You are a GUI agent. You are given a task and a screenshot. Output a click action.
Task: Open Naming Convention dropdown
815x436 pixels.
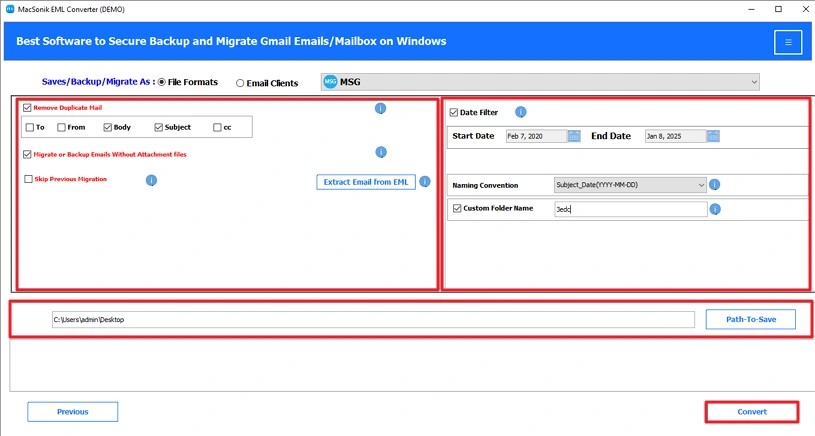tap(630, 185)
